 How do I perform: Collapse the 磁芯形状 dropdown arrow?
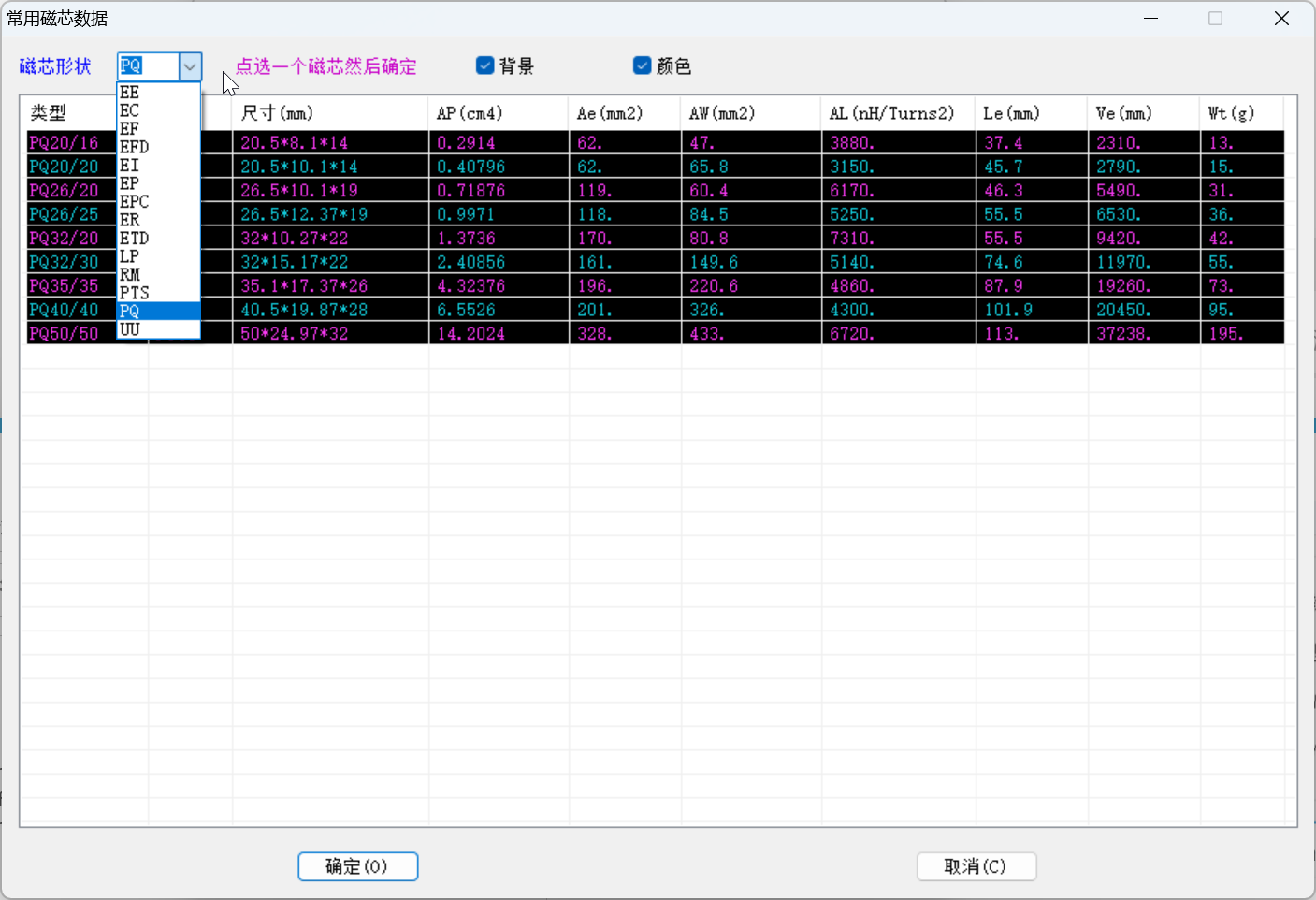click(x=190, y=66)
